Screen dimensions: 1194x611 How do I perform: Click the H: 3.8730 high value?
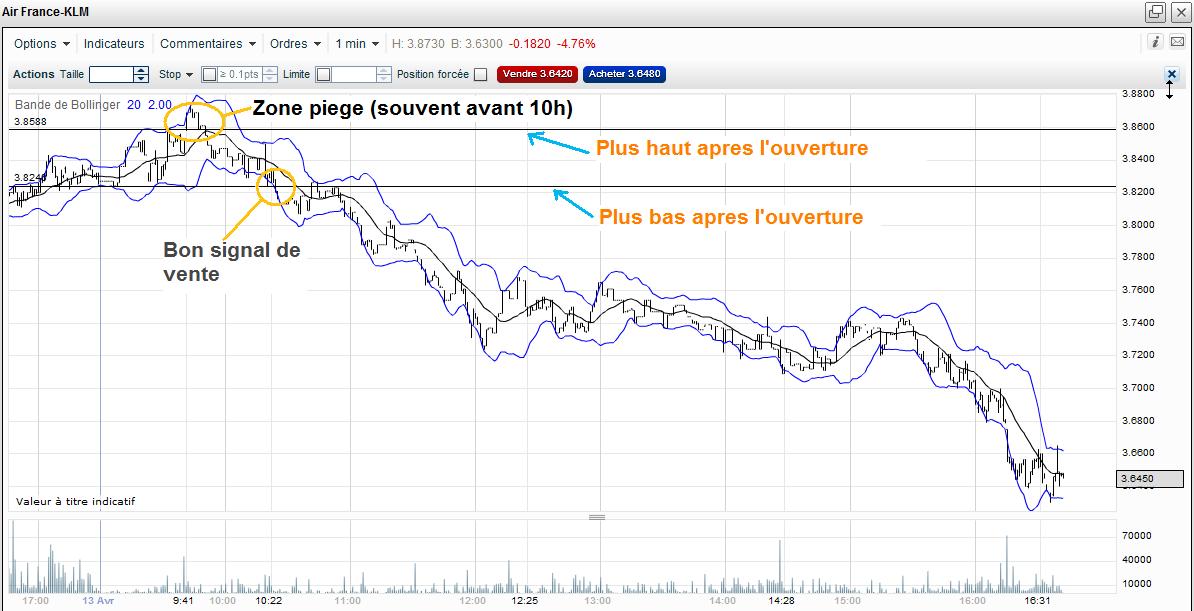point(418,43)
